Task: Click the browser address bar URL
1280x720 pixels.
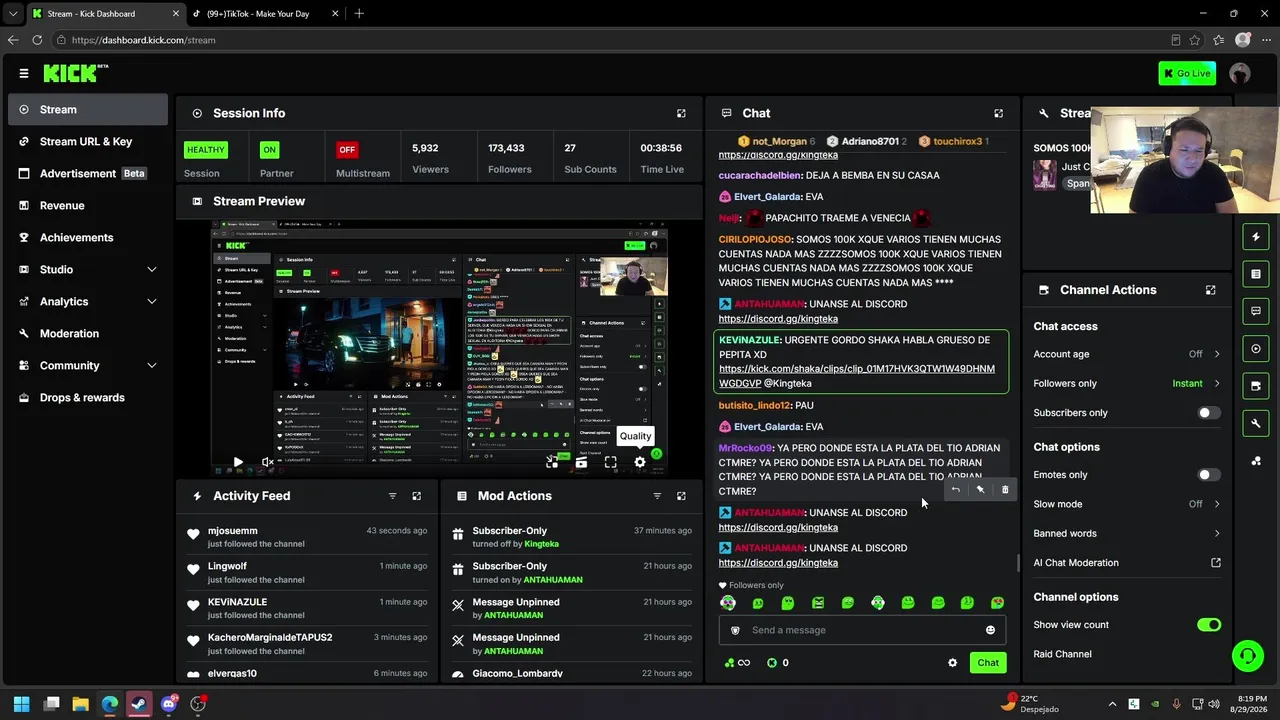Action: click(x=143, y=40)
